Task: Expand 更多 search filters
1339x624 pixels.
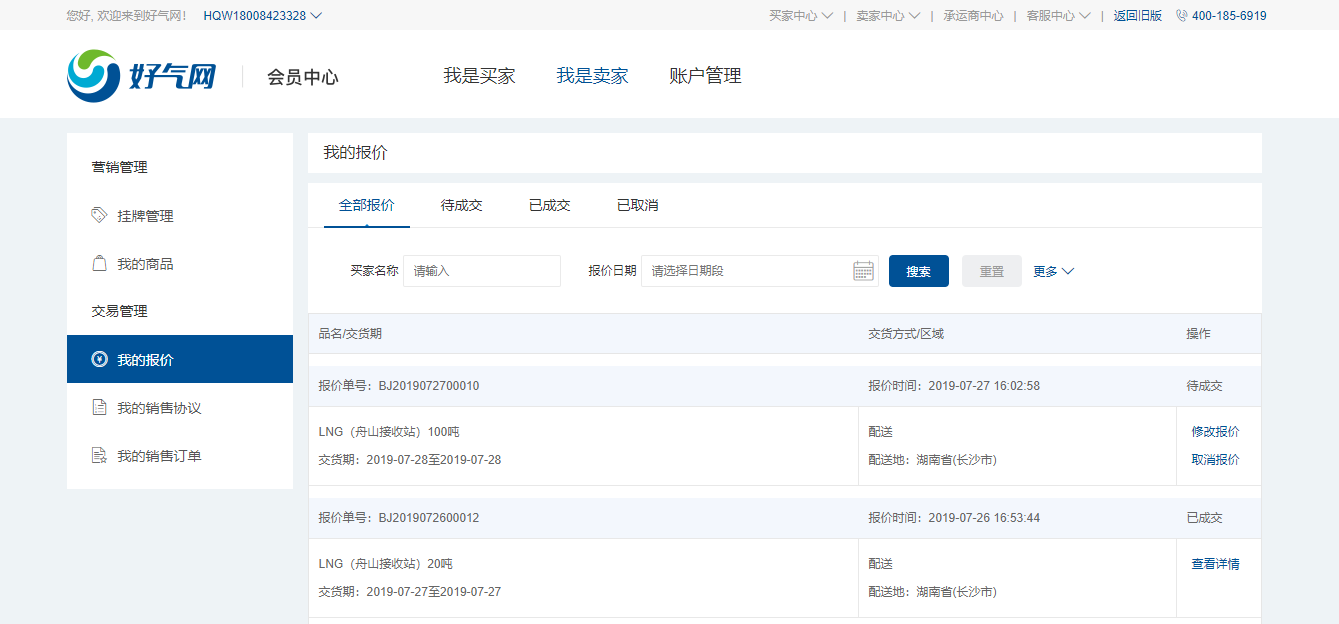Action: pos(1054,271)
